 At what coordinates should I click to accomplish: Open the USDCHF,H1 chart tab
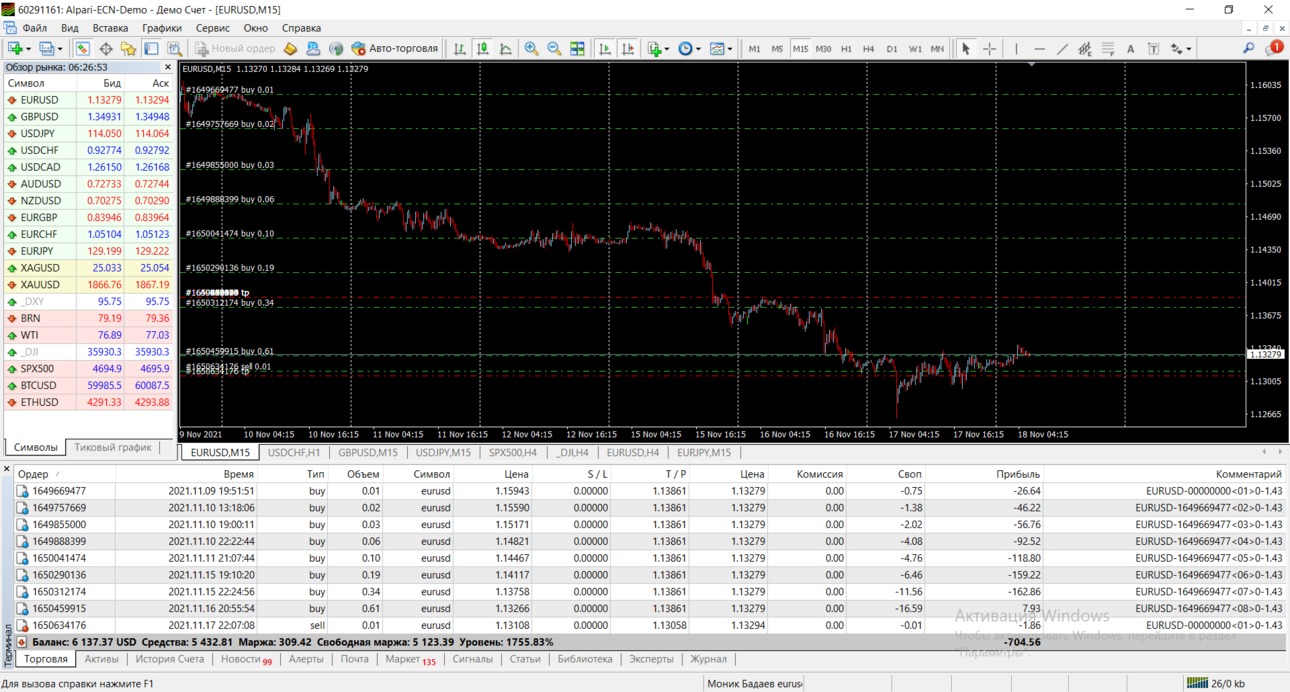click(294, 453)
